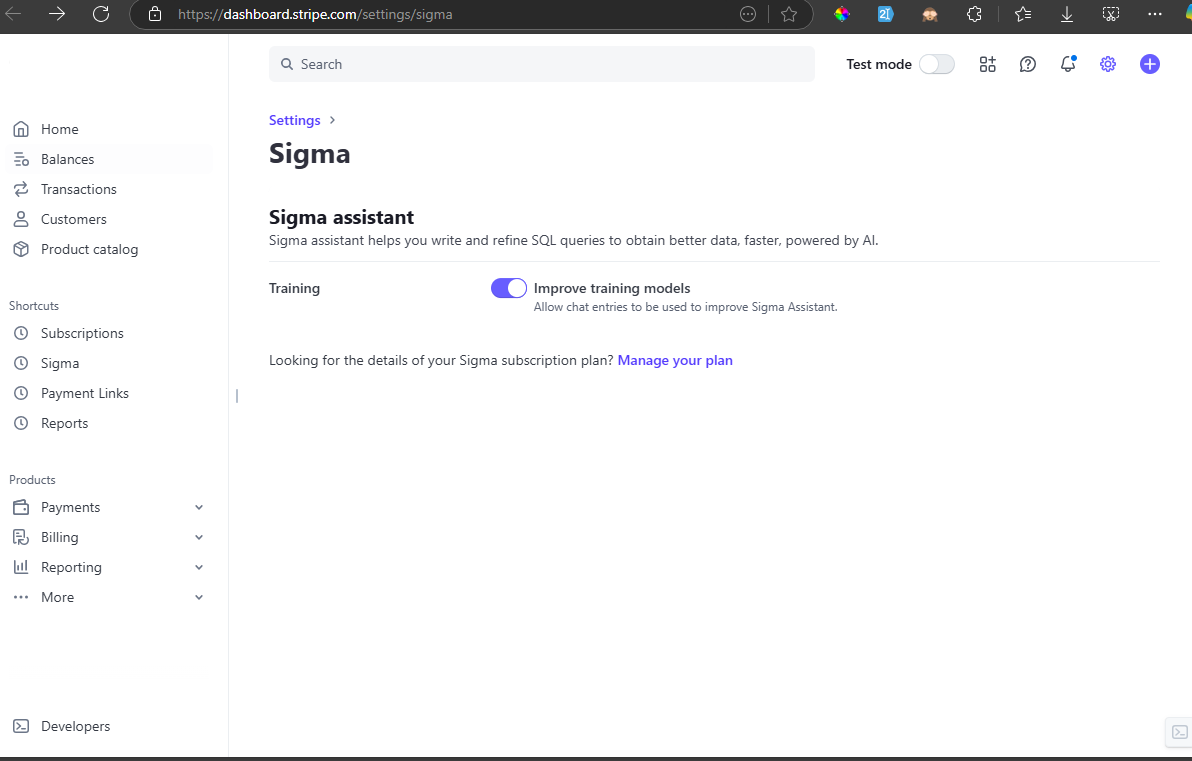Toggle Test mode switch
1192x761 pixels.
coord(937,64)
